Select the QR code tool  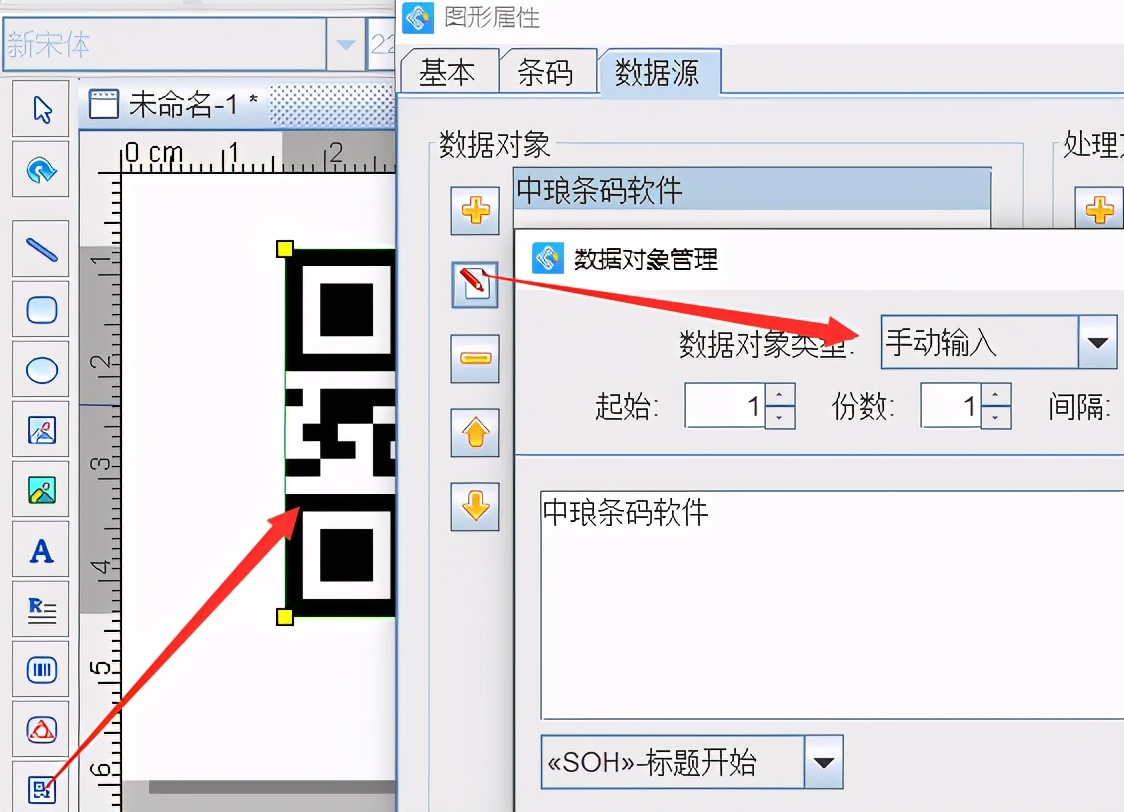pyautogui.click(x=41, y=788)
